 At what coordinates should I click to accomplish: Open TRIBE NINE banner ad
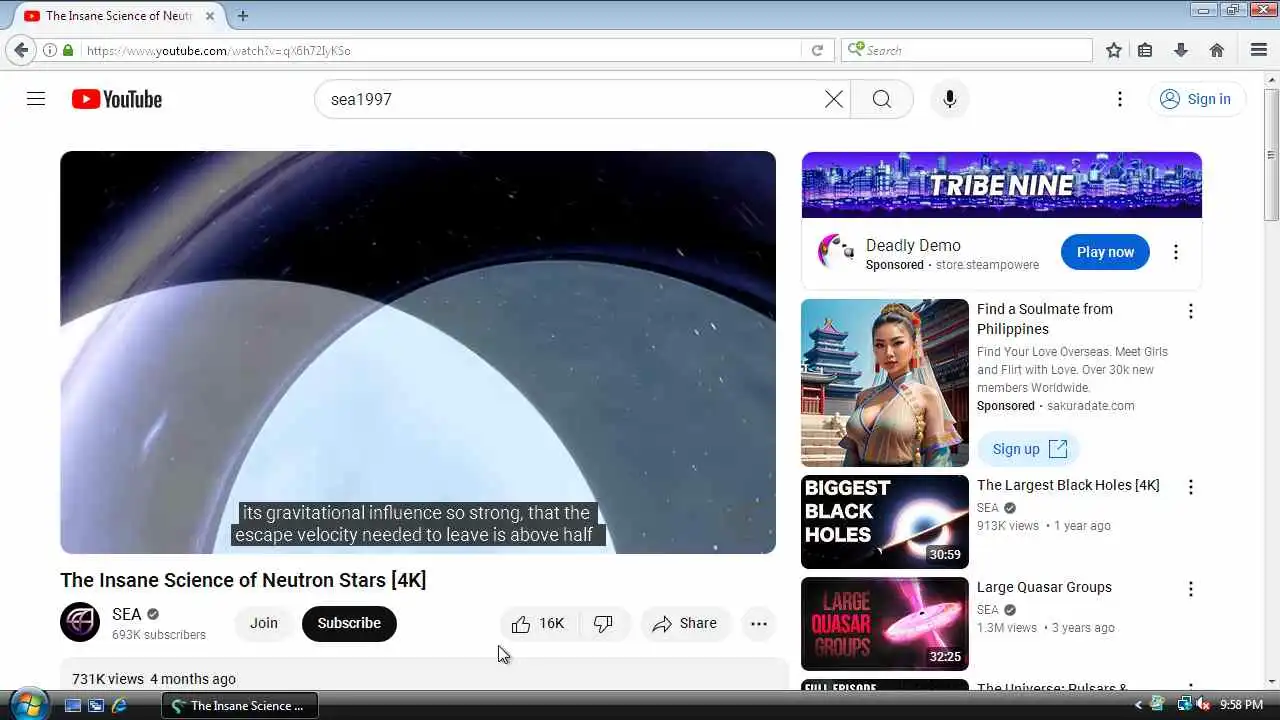pyautogui.click(x=1001, y=185)
